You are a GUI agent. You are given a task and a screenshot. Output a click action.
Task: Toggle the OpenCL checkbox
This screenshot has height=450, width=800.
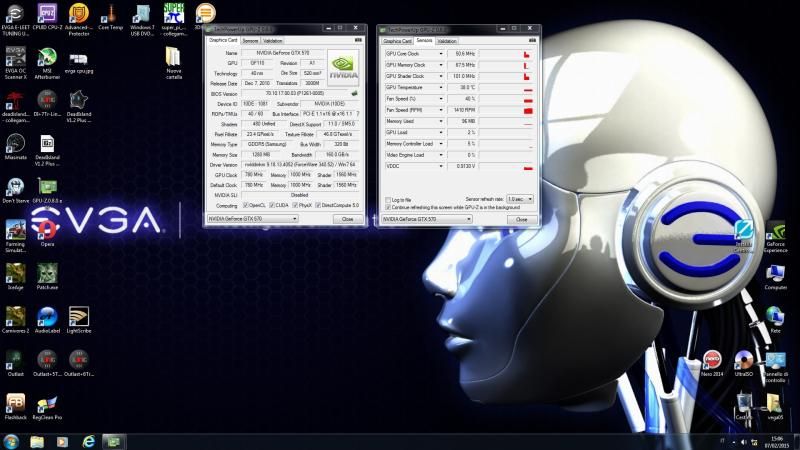coord(246,205)
